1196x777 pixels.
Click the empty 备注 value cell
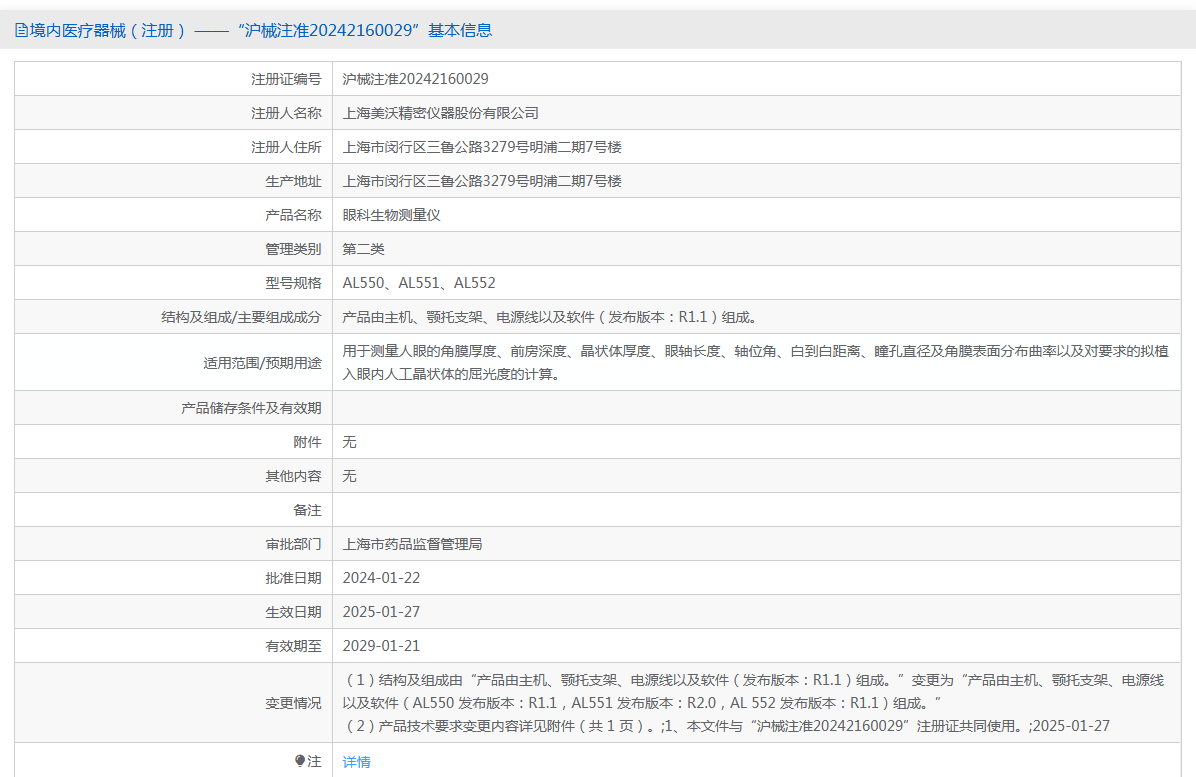[755, 510]
